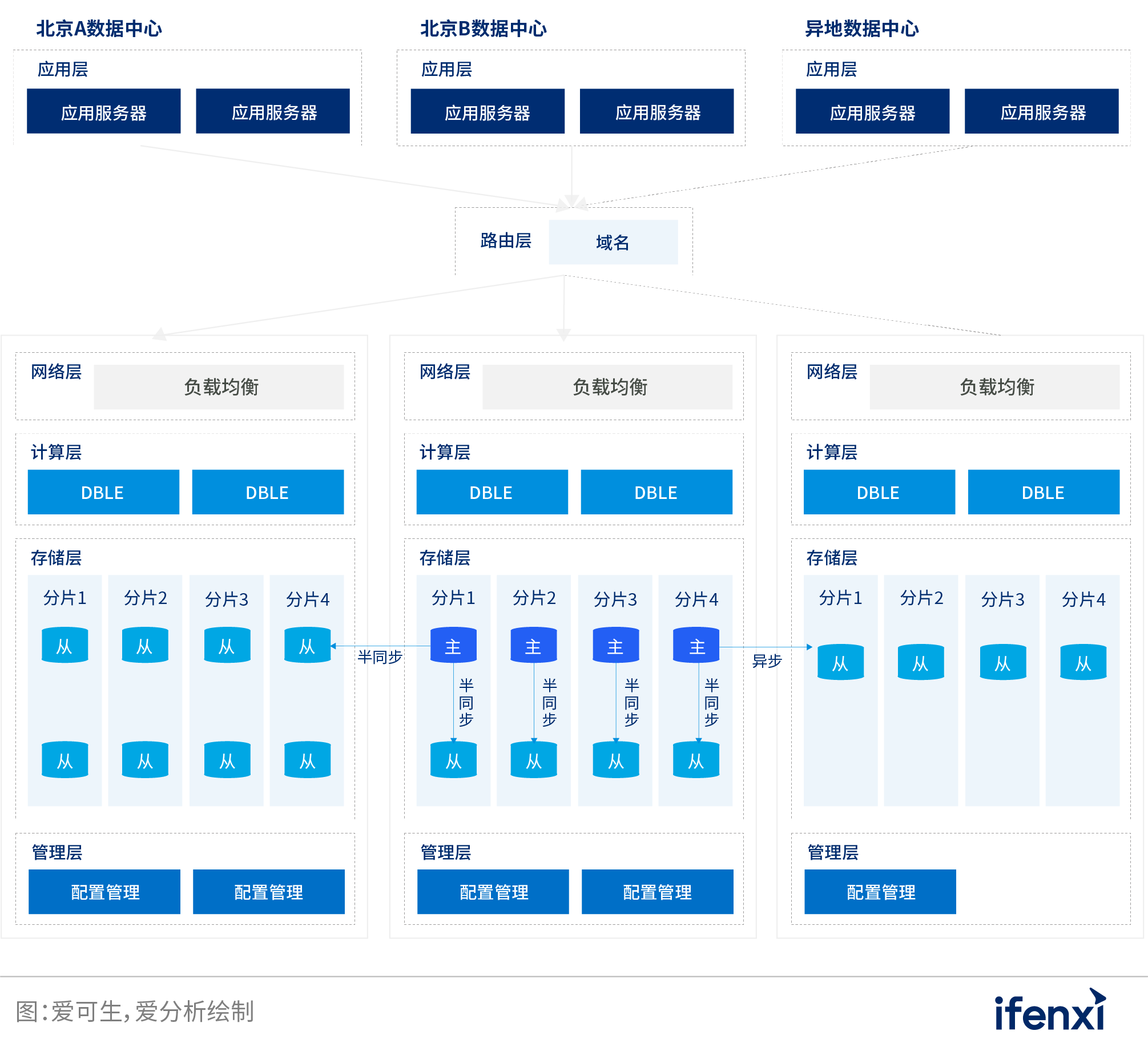
Task: Click the slave cylinder in remote center 分片1
Action: [x=840, y=662]
